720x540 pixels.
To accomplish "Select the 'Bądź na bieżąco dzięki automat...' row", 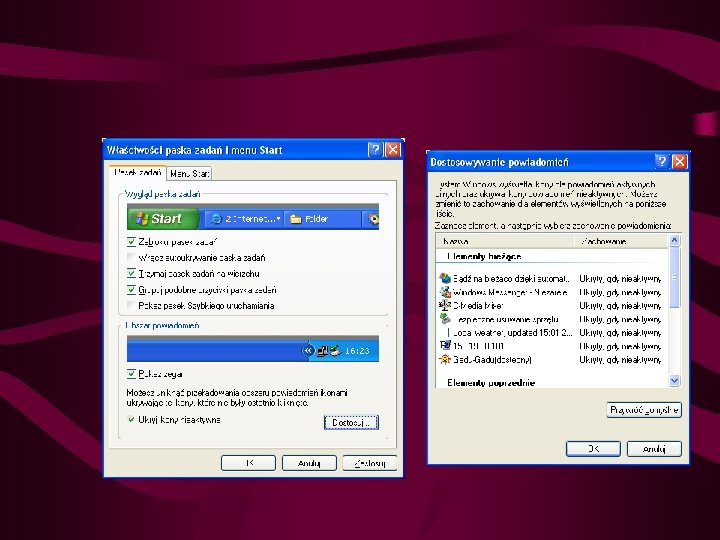I will (x=511, y=278).
